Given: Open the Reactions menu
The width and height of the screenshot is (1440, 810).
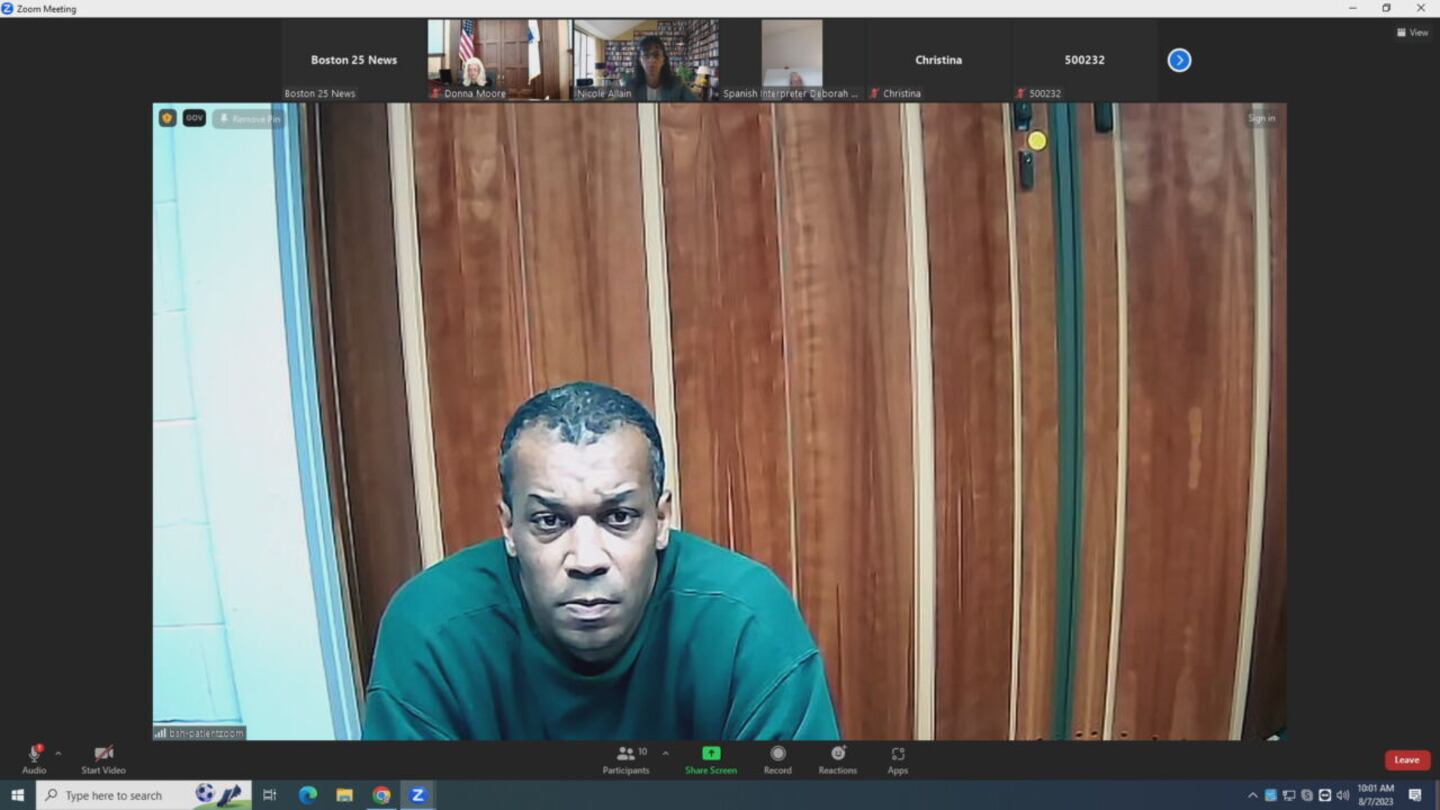Looking at the screenshot, I should (837, 754).
